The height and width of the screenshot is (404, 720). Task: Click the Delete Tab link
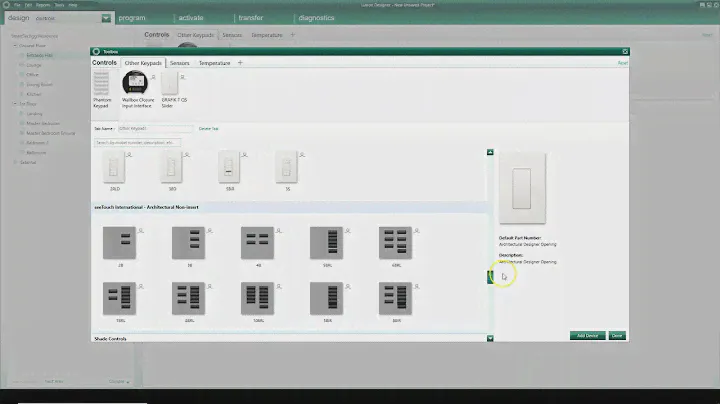(208, 128)
